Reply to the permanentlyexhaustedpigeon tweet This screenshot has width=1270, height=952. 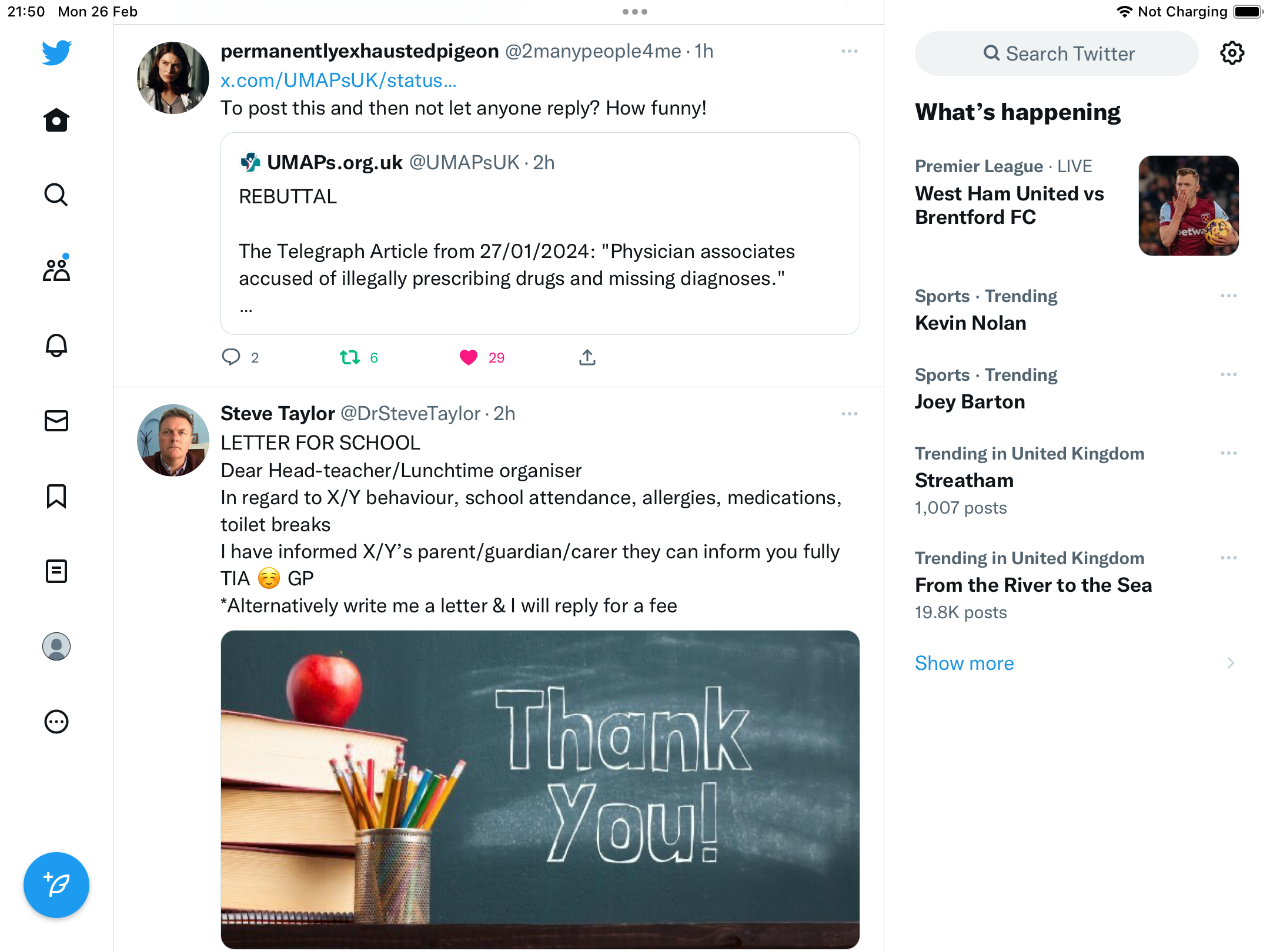tap(231, 357)
